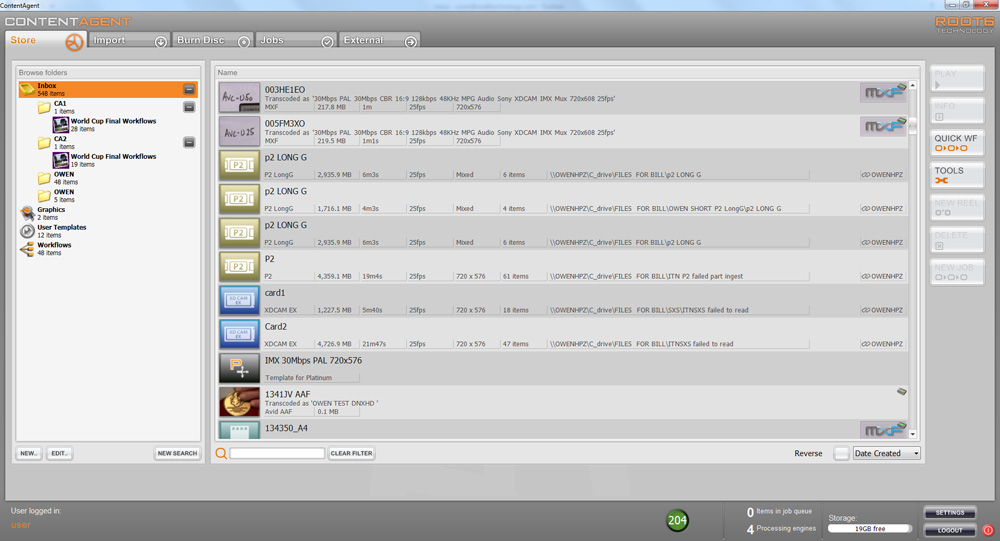The height and width of the screenshot is (541, 1000).
Task: Select the P2 item with 61 items
Action: [x=562, y=267]
